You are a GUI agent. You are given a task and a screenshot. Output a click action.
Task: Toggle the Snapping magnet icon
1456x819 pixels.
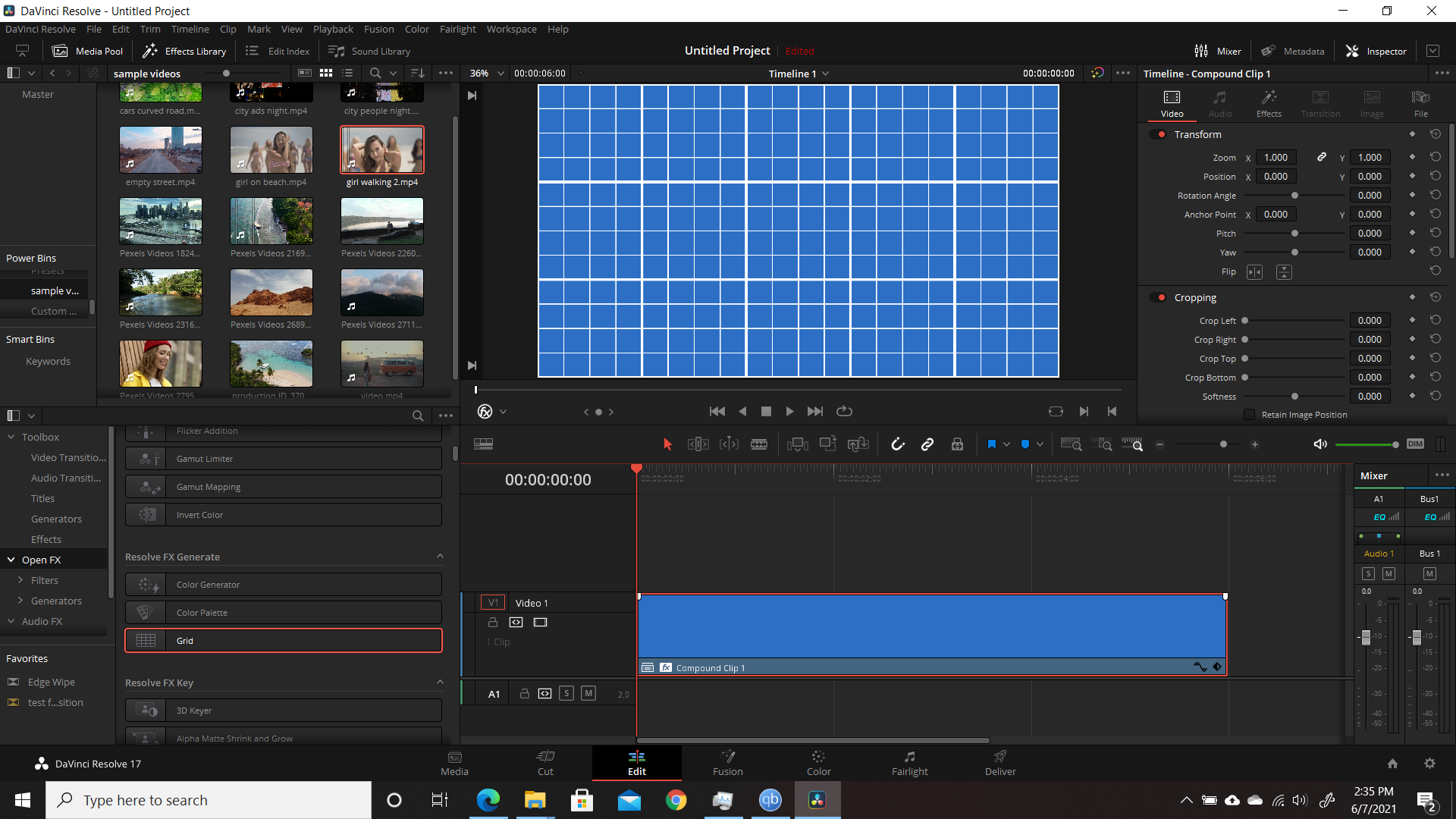pyautogui.click(x=898, y=444)
